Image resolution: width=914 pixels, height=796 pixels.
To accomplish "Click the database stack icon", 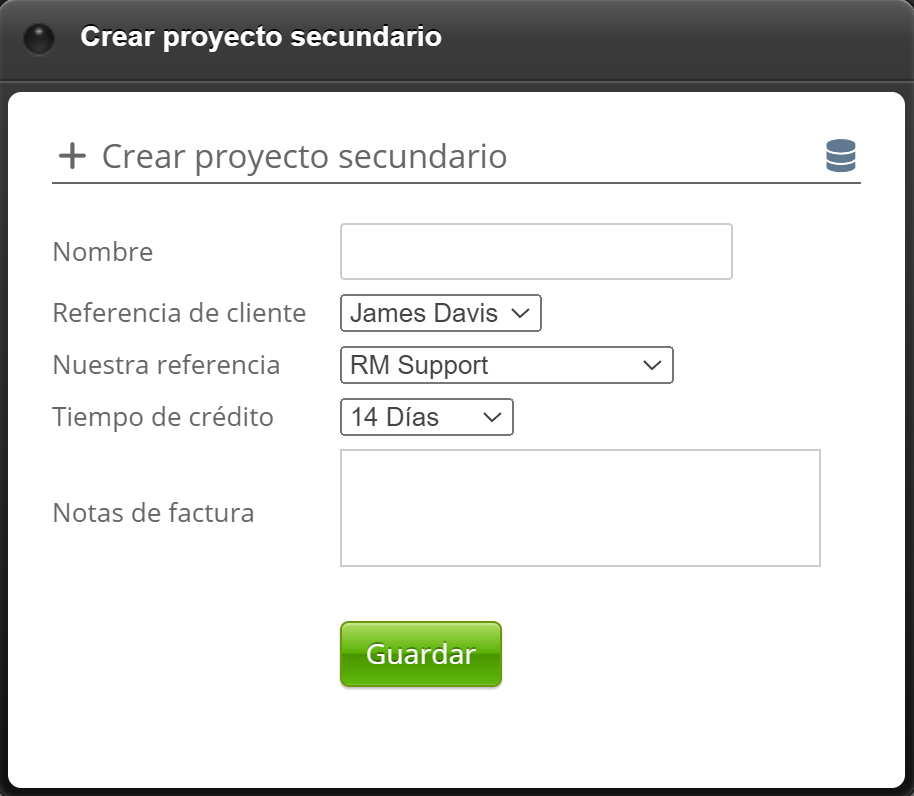I will click(x=841, y=156).
